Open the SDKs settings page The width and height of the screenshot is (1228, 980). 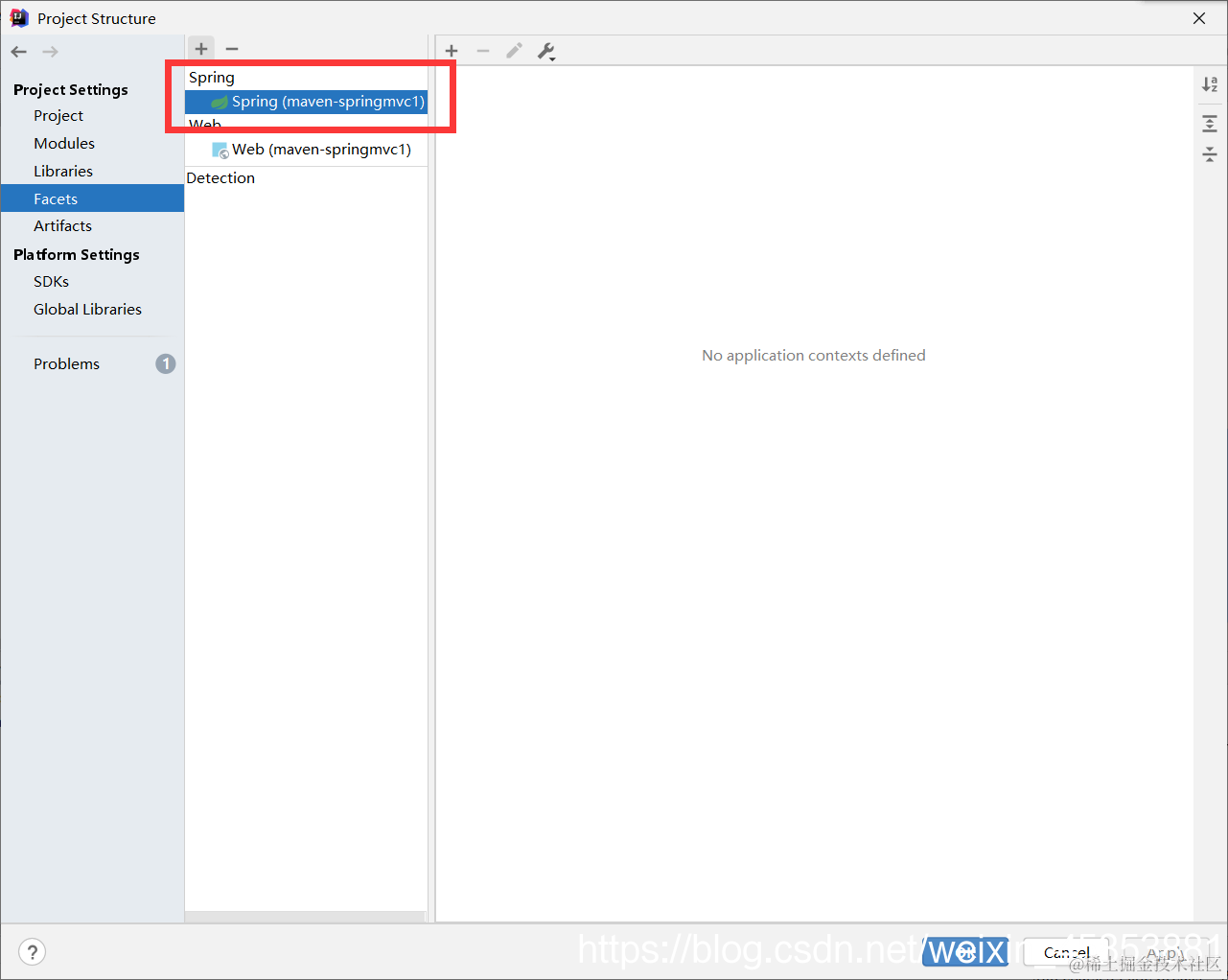[x=52, y=281]
